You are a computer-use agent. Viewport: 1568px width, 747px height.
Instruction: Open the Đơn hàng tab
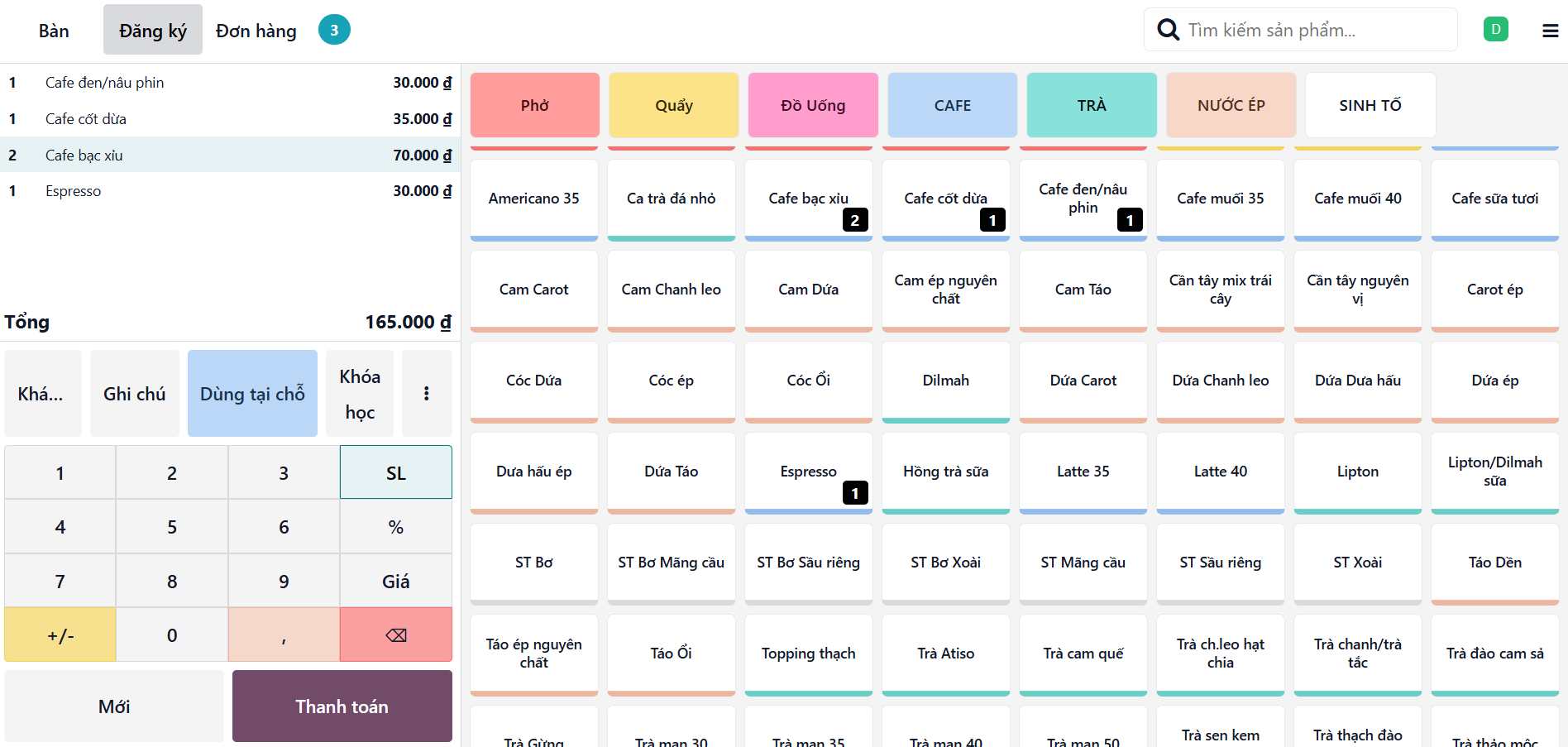pyautogui.click(x=256, y=31)
